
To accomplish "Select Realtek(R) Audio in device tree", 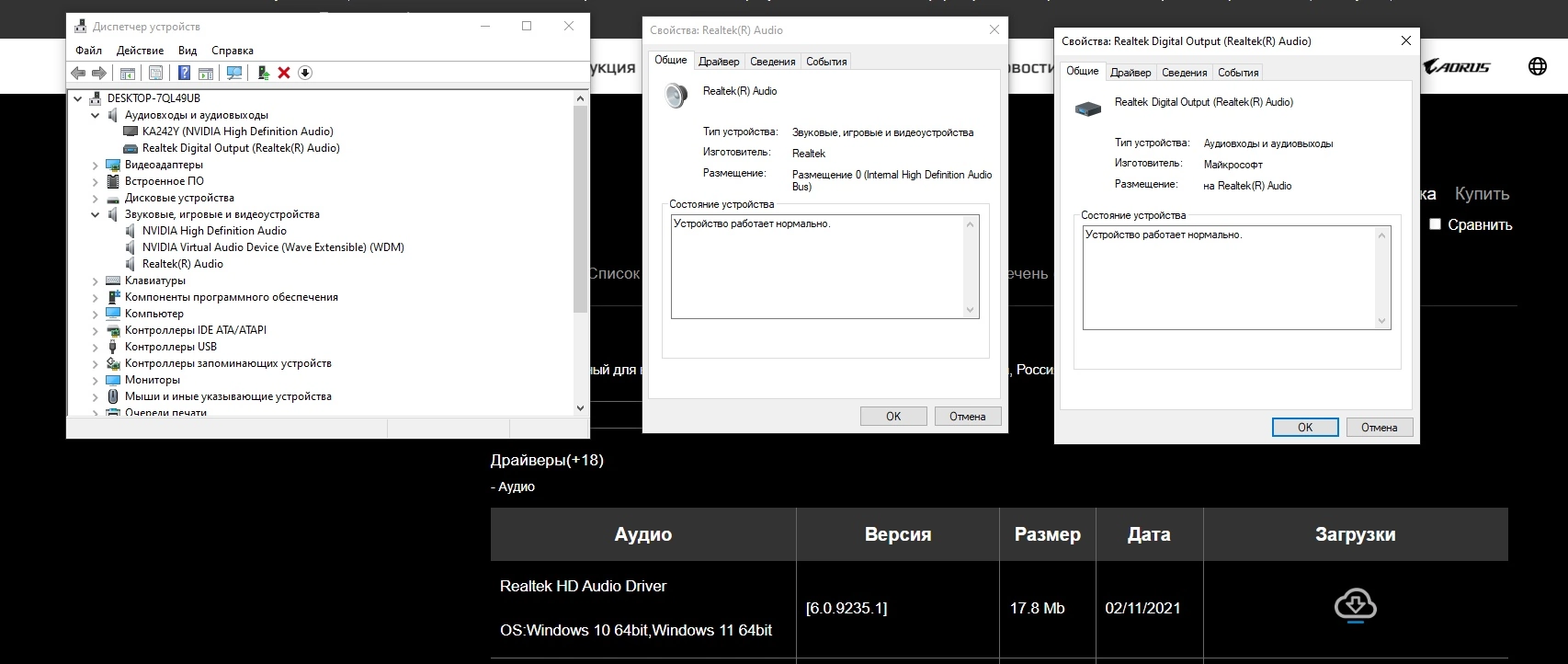I will 182,264.
